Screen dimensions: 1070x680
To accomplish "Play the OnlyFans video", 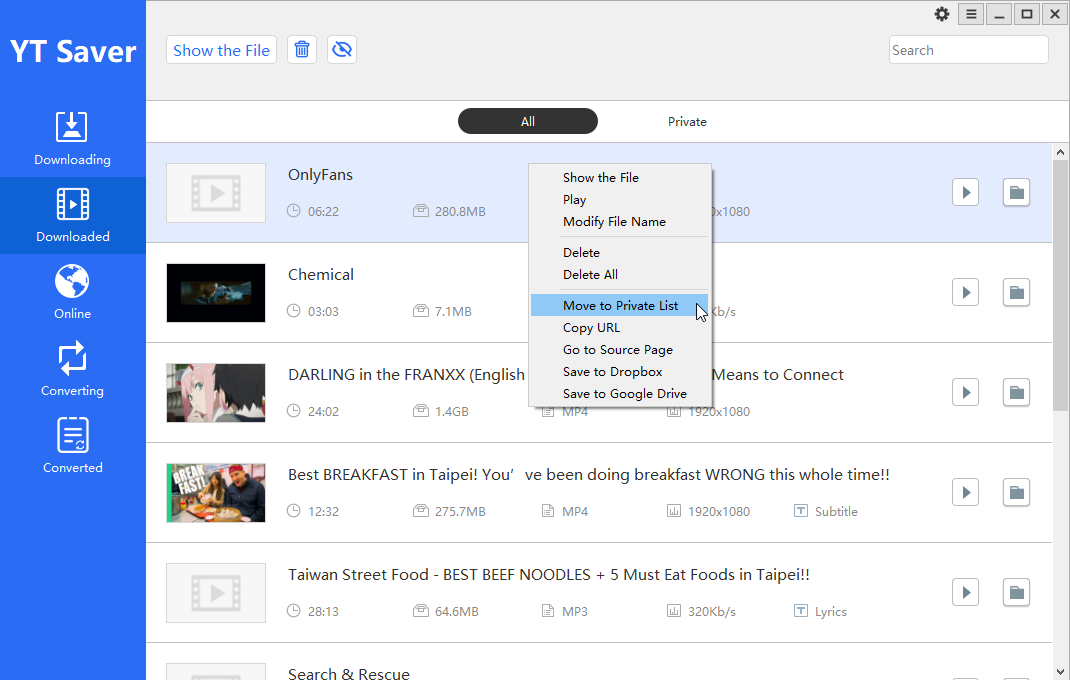I will tap(966, 193).
